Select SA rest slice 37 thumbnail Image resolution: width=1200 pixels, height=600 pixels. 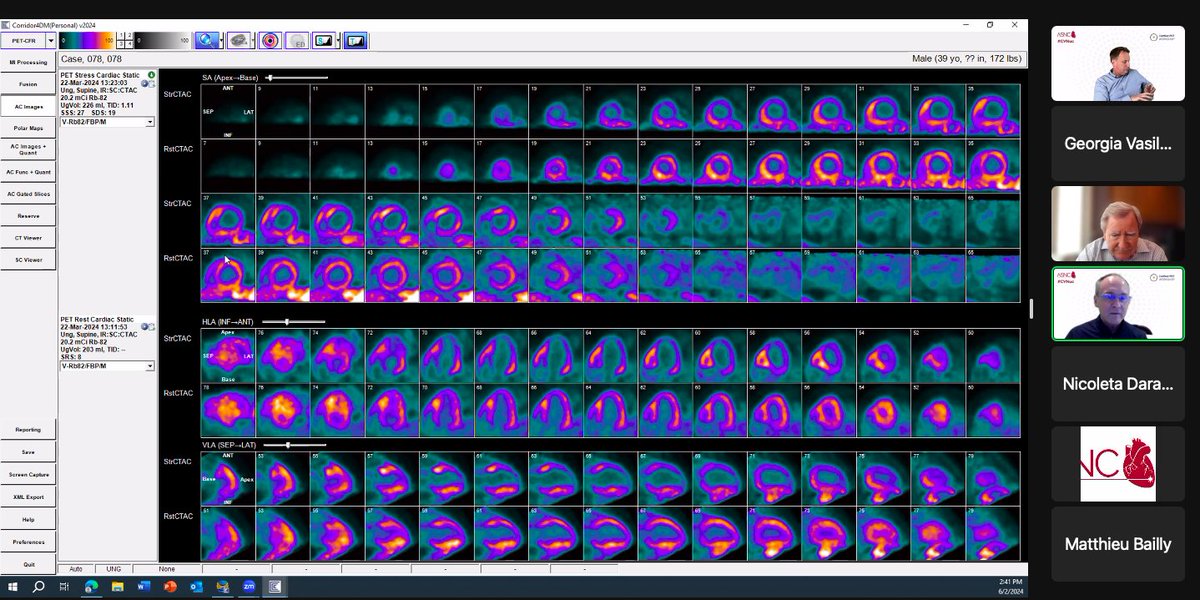coord(228,275)
